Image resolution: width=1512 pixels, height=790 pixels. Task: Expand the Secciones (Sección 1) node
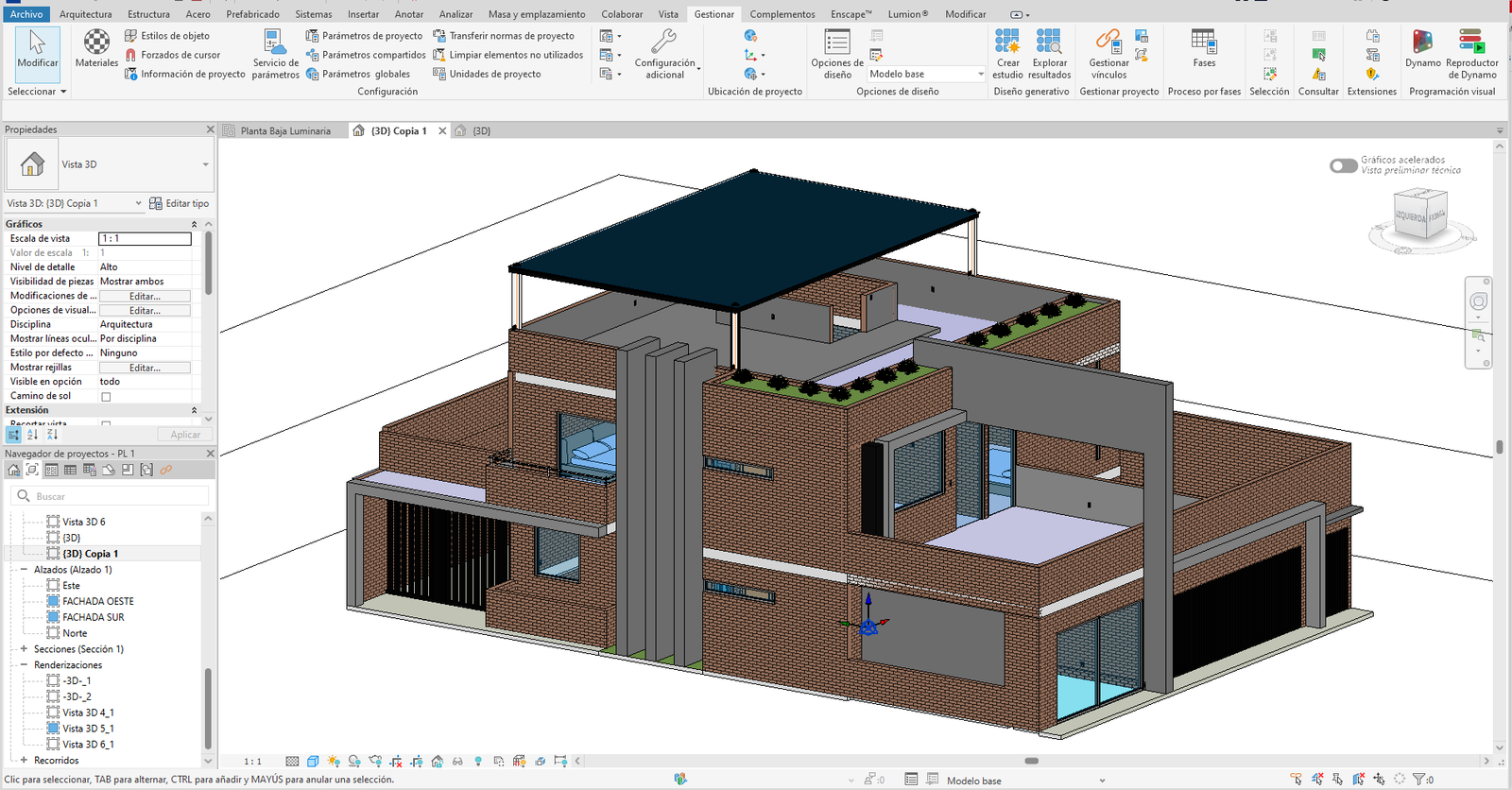24,649
